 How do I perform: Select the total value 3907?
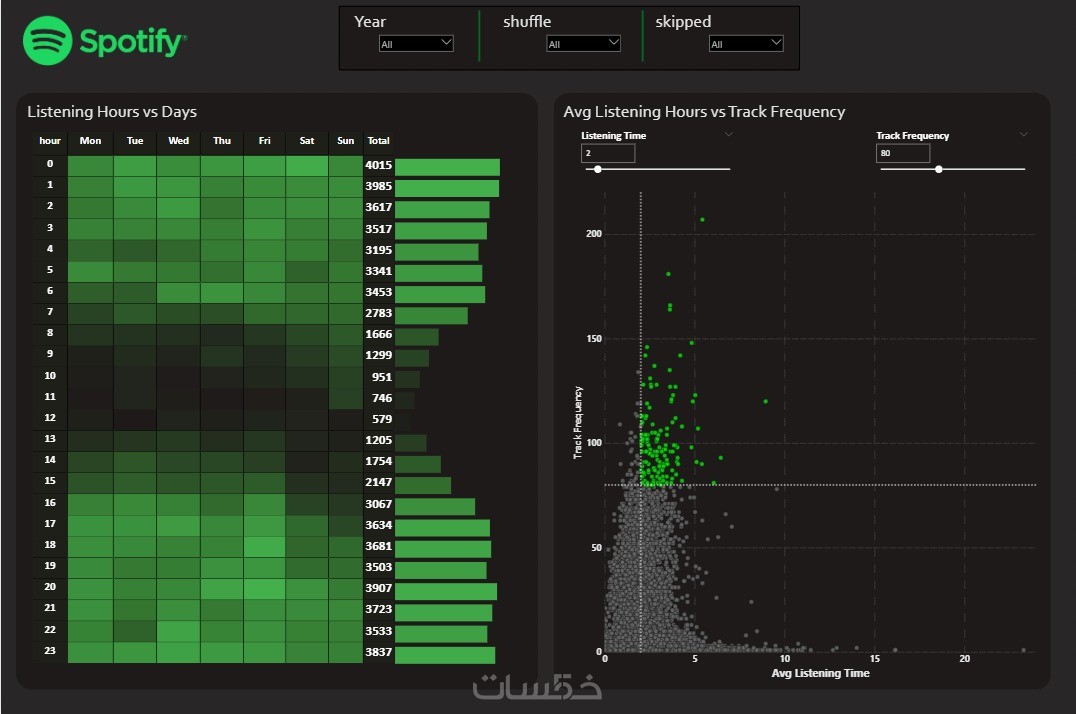tap(378, 588)
